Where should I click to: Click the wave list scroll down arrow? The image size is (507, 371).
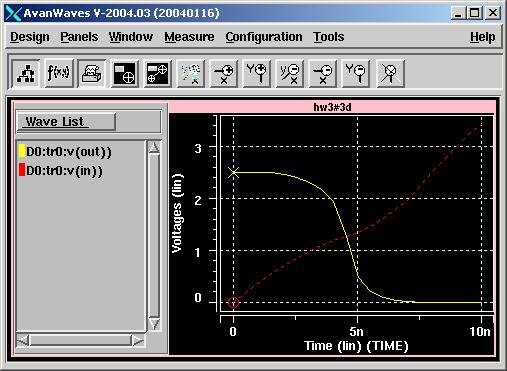[x=154, y=323]
